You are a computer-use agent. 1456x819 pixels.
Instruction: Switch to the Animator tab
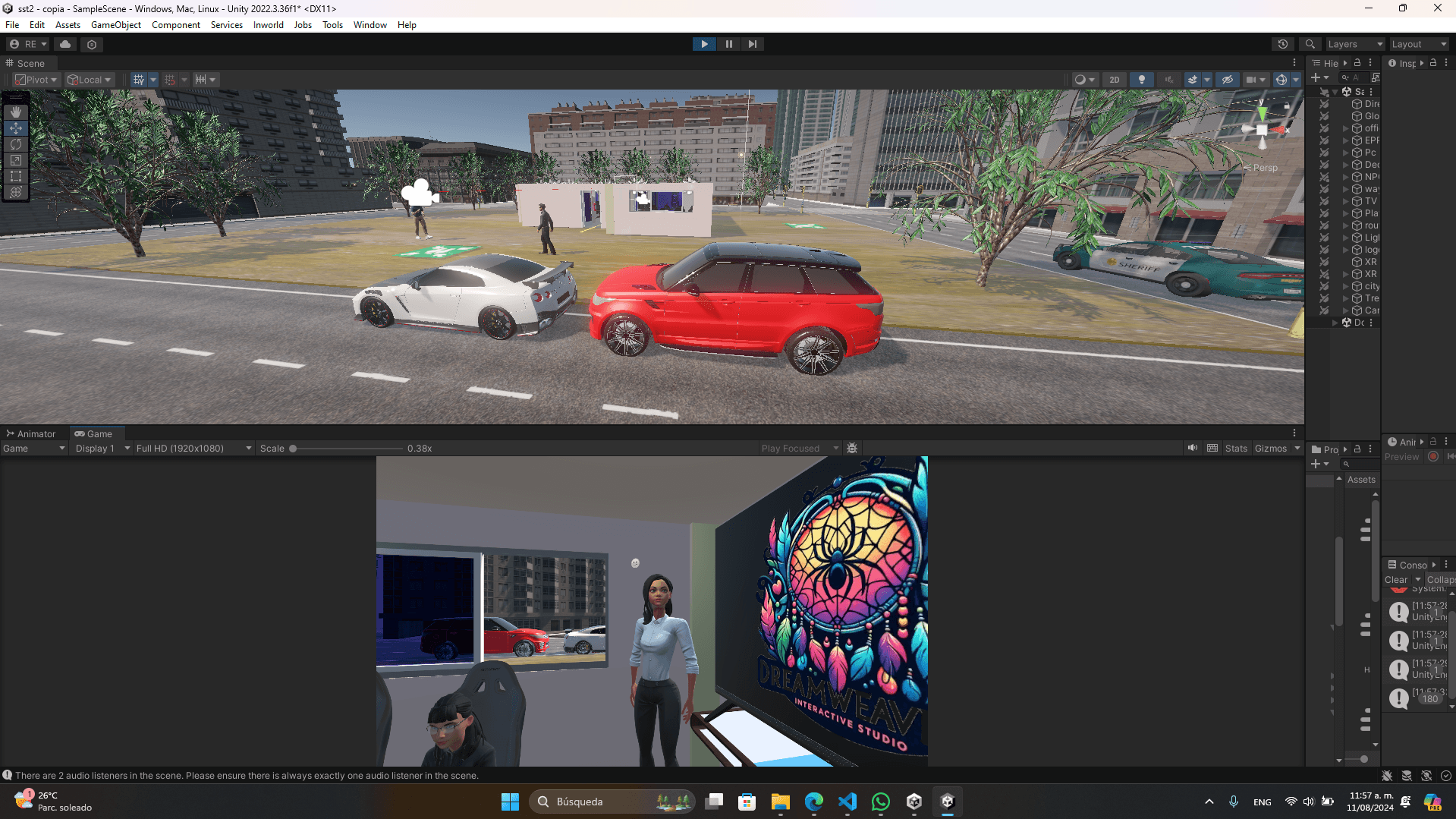pyautogui.click(x=31, y=434)
